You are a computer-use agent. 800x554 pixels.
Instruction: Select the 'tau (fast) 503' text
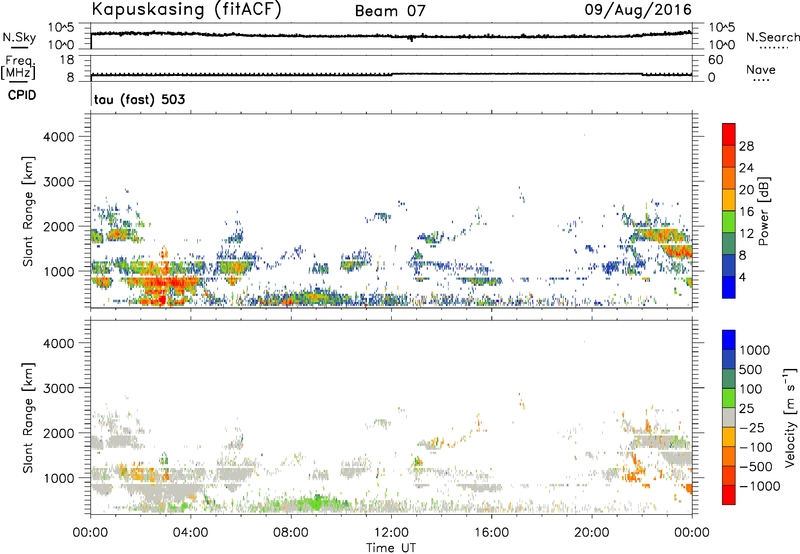[x=139, y=99]
